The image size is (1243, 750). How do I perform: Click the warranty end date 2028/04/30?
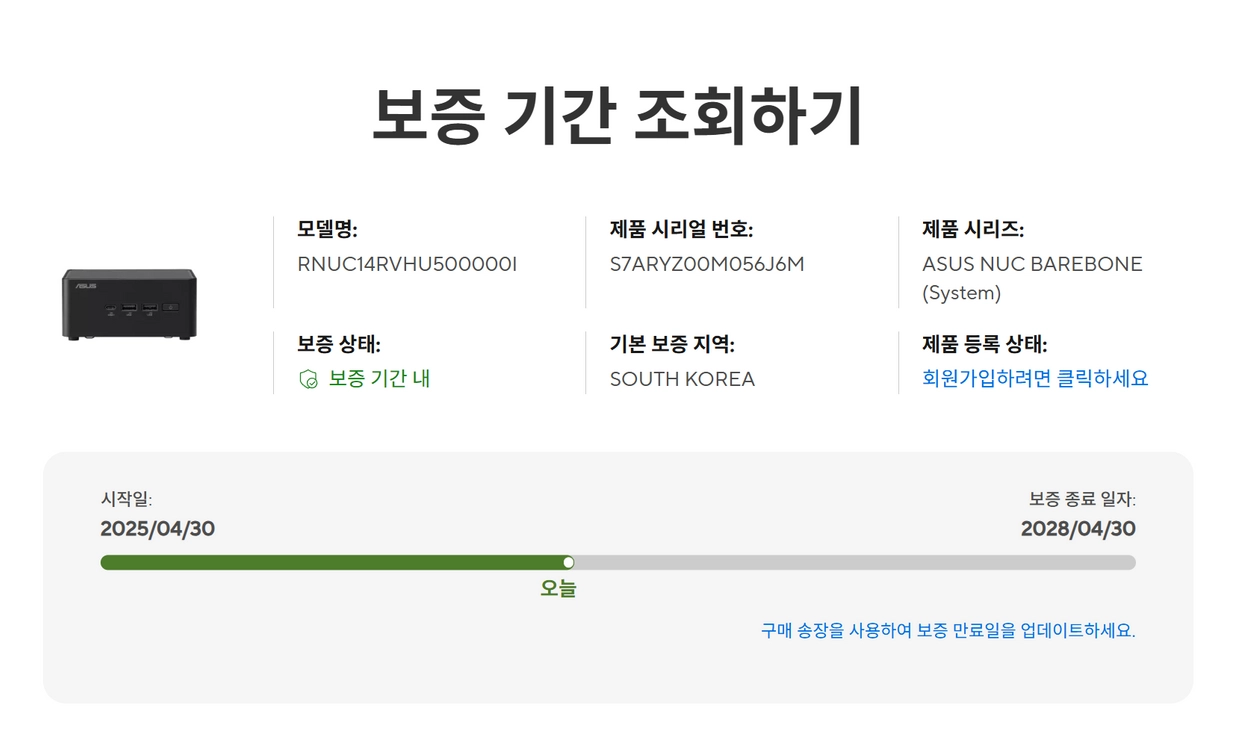1078,529
